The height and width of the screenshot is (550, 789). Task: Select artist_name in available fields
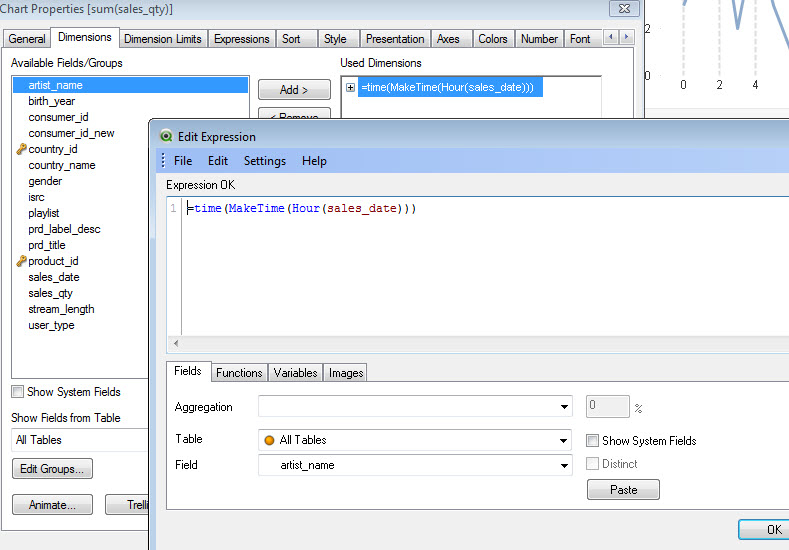click(x=131, y=85)
